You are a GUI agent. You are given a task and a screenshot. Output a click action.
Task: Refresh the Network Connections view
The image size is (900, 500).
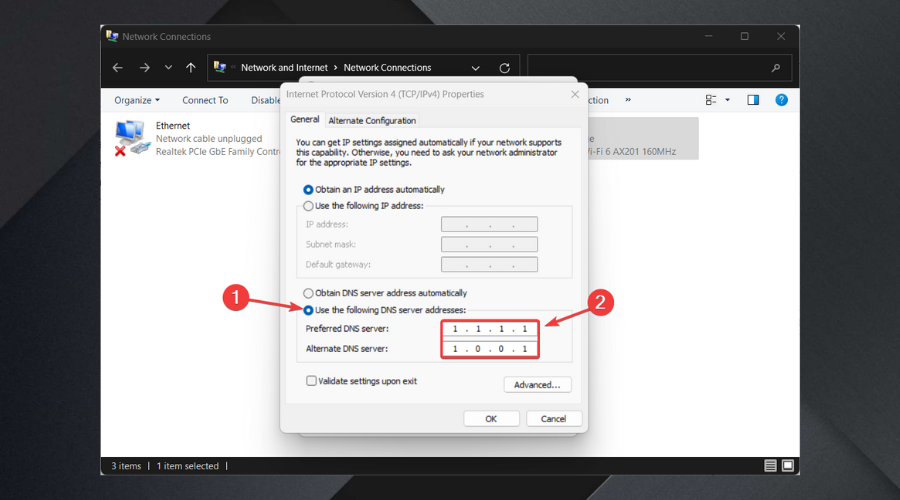pyautogui.click(x=505, y=68)
